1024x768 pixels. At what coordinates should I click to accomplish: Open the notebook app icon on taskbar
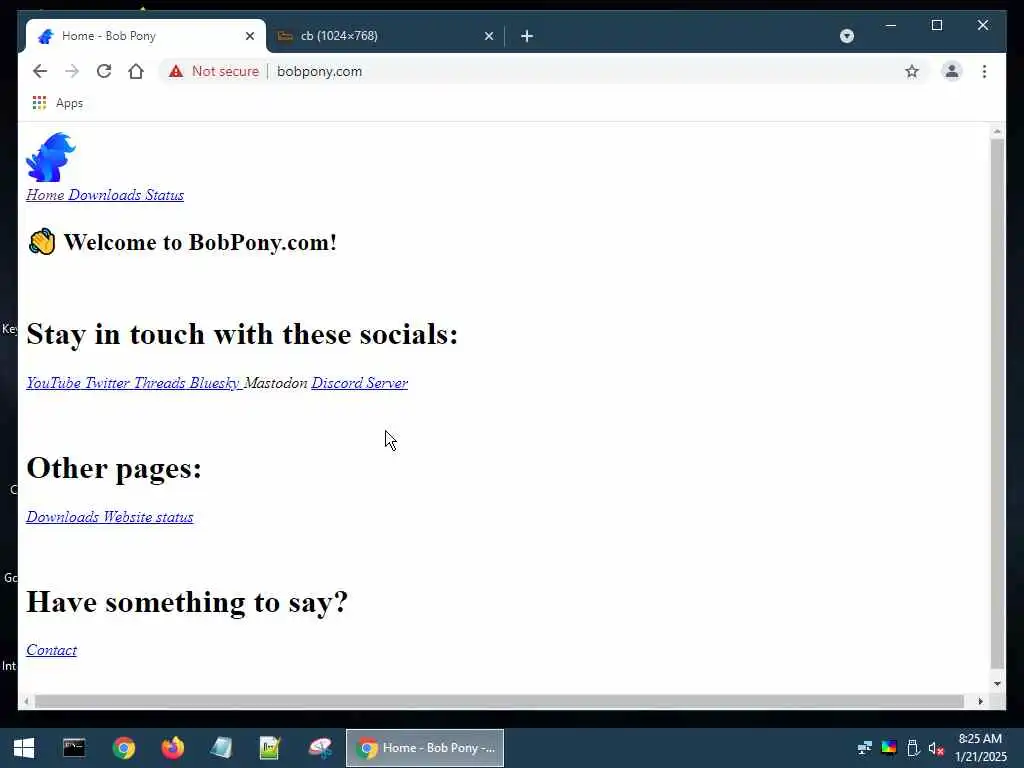221,748
